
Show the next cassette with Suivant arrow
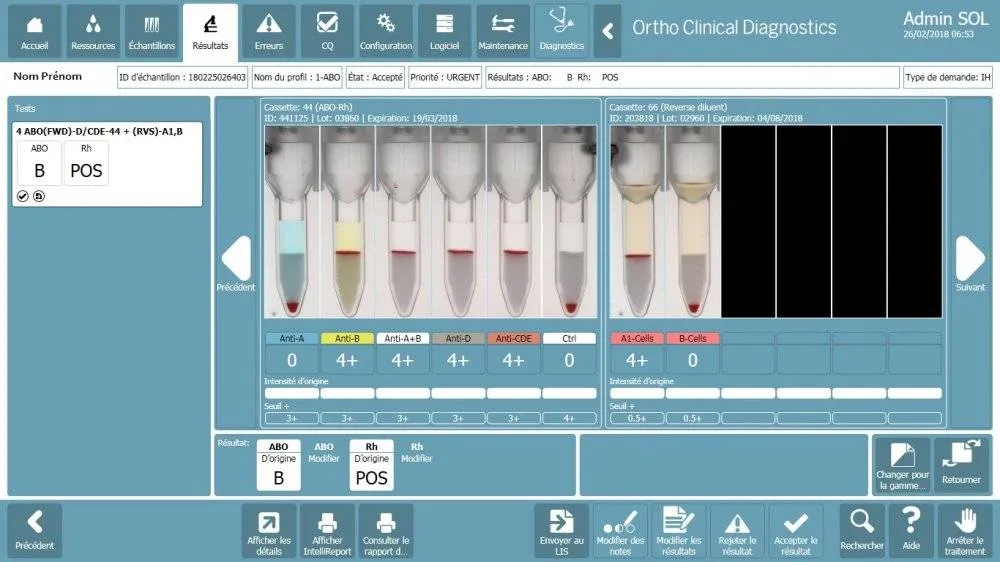970,262
